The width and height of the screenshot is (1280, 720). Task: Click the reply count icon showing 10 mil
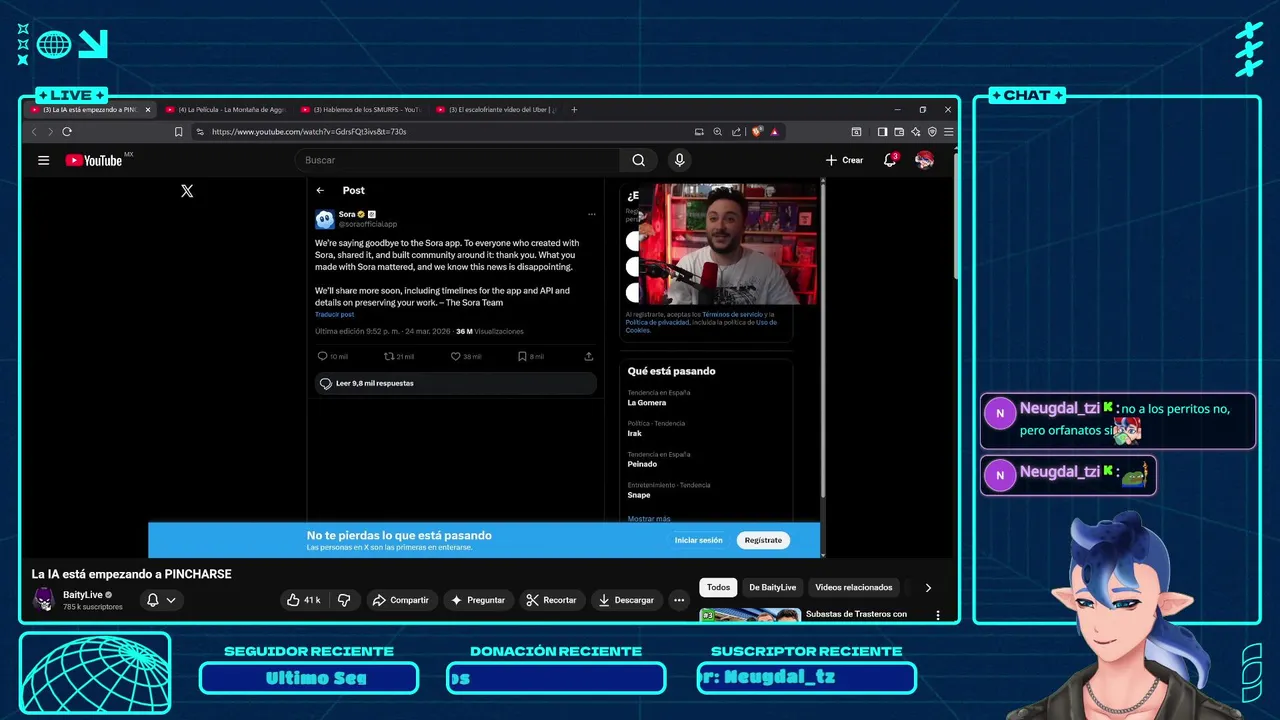tap(322, 356)
